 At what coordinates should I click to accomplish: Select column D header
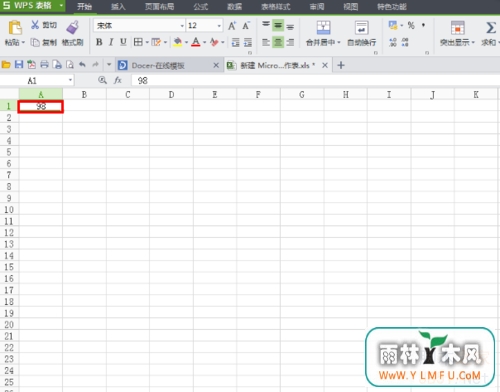point(171,95)
